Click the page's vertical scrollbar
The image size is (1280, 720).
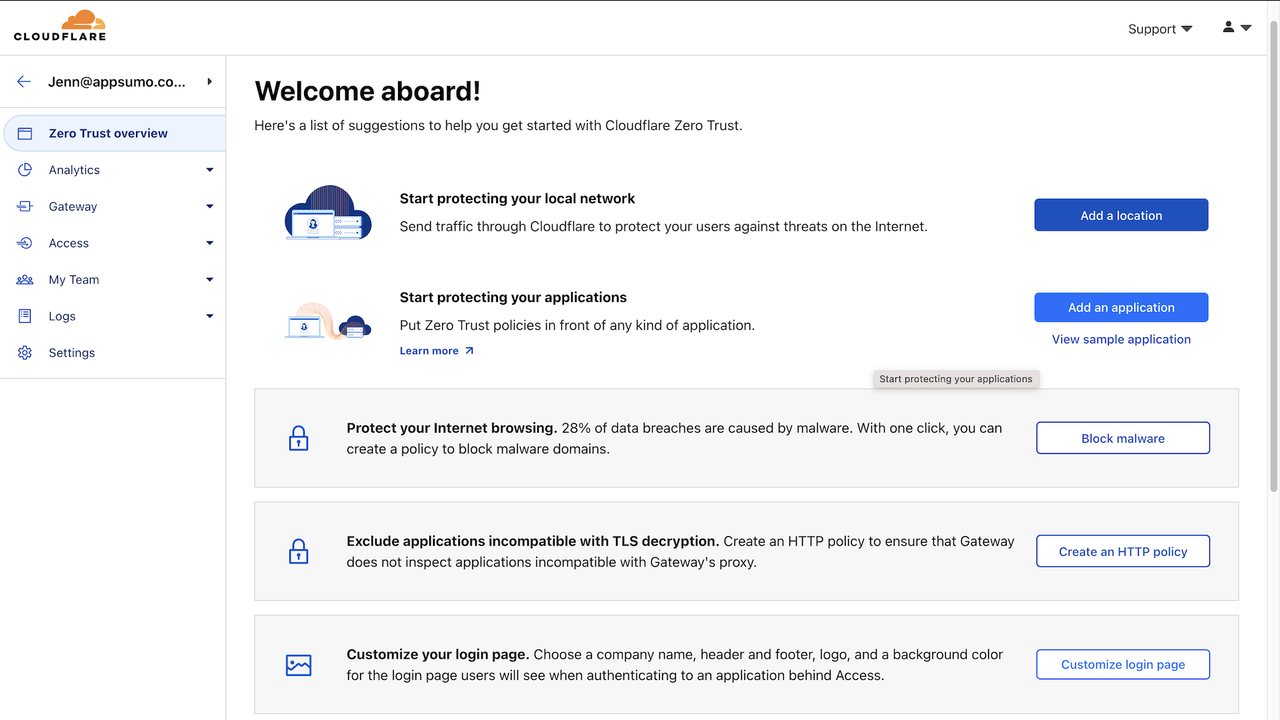1273,250
